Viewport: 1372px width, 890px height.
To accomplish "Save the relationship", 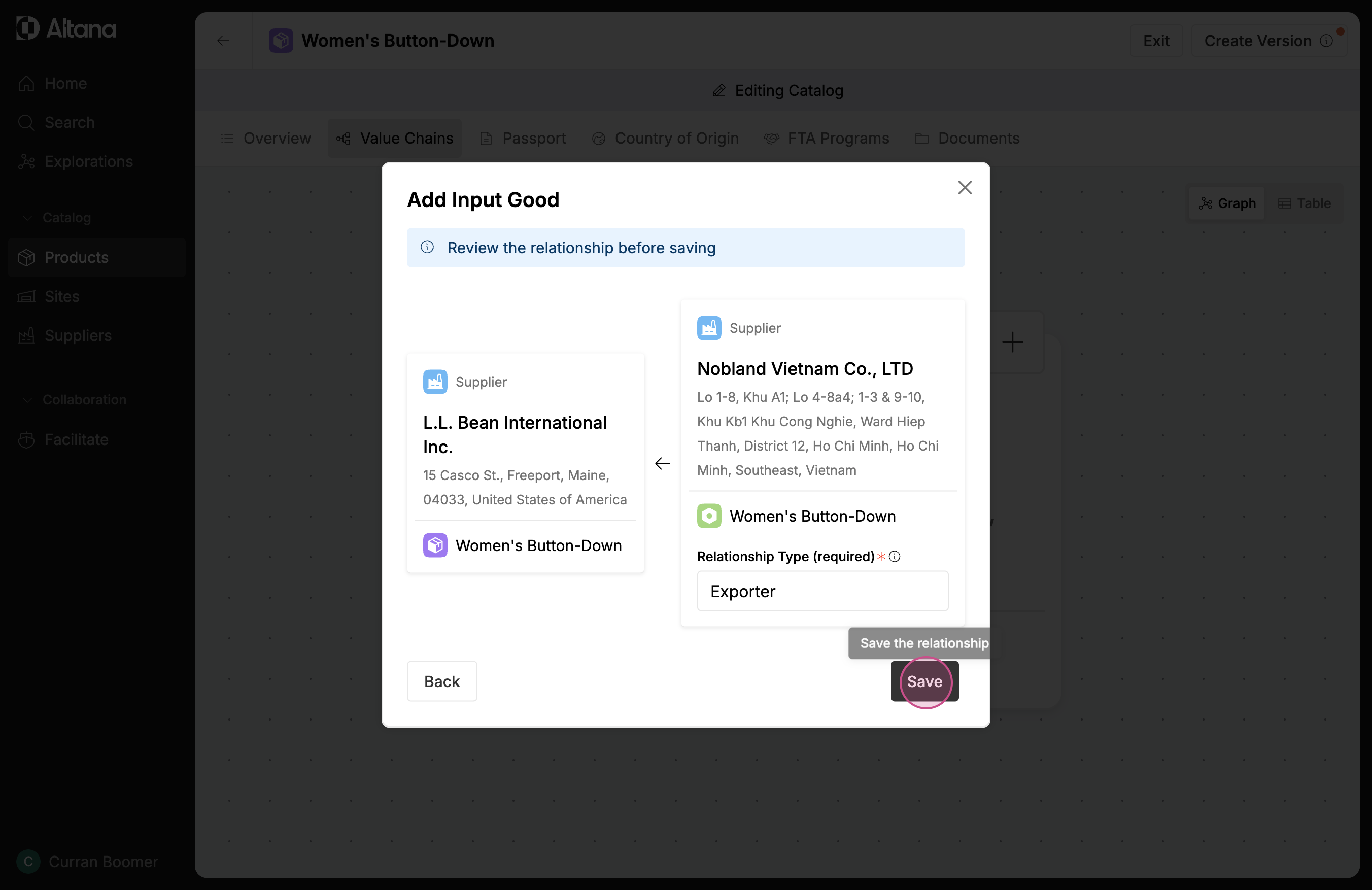I will coord(924,681).
